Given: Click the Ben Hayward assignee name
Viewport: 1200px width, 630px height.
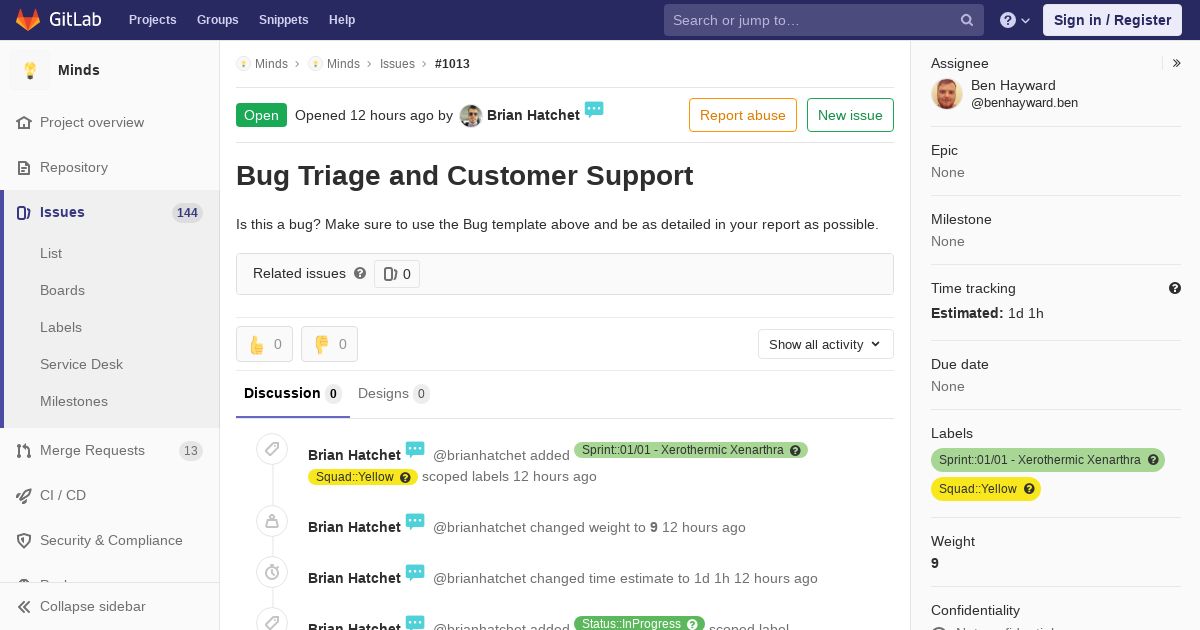Looking at the screenshot, I should coord(1013,85).
